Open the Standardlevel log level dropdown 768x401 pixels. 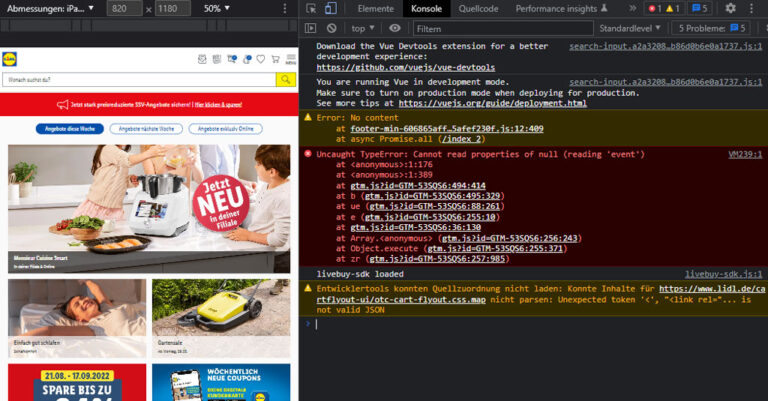[x=630, y=28]
